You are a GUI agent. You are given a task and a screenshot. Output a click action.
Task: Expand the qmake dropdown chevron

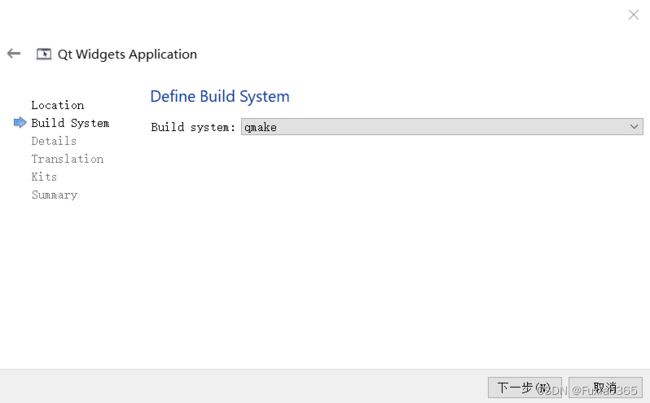(x=634, y=126)
